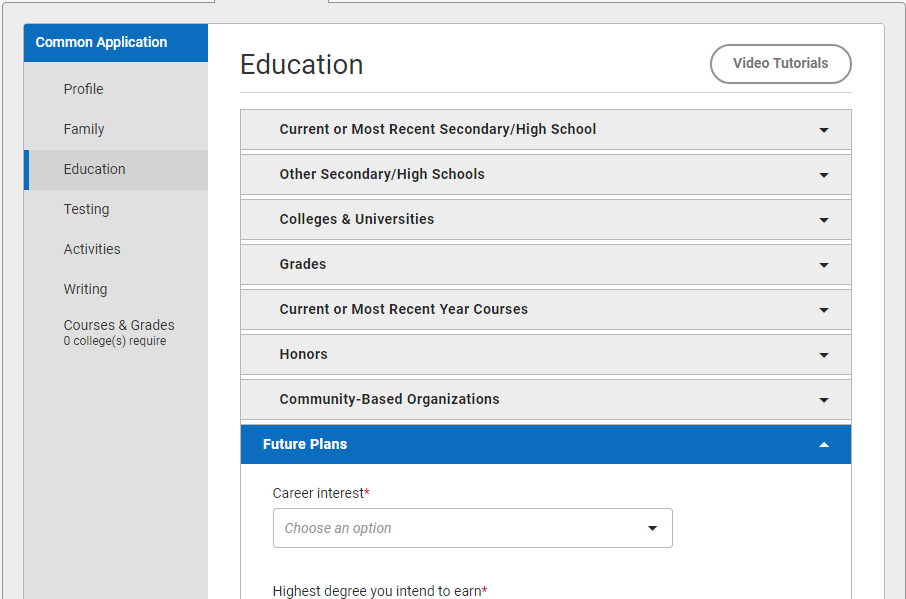Click the Grades row arrow icon

coord(824,265)
